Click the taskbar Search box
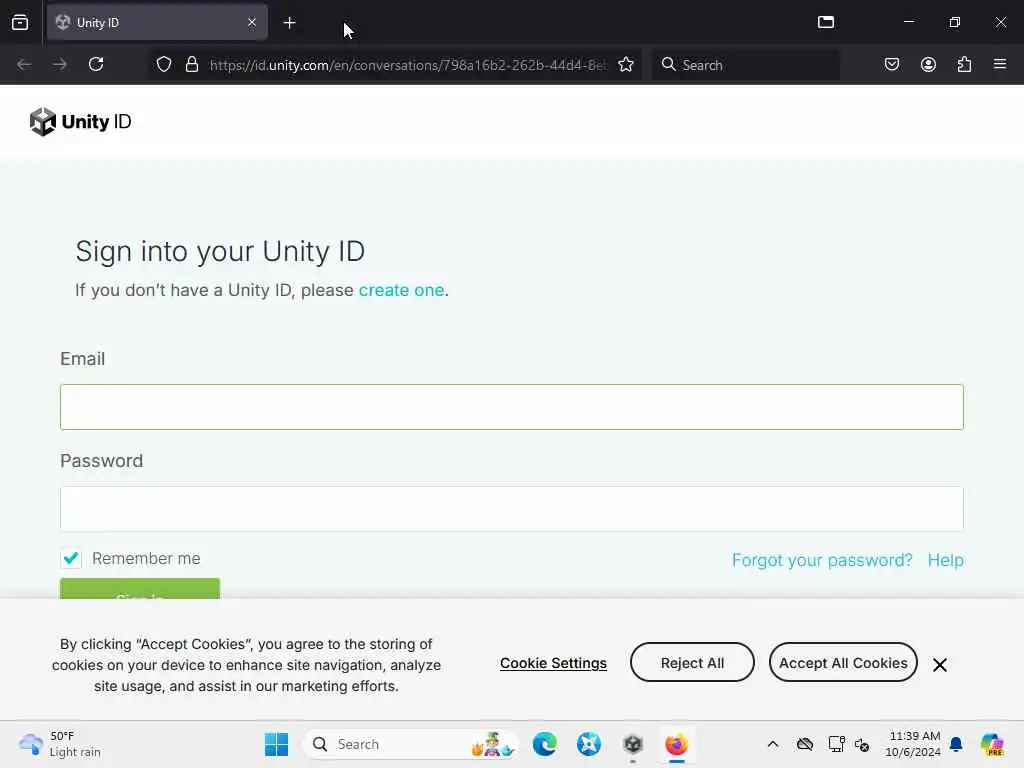 411,744
